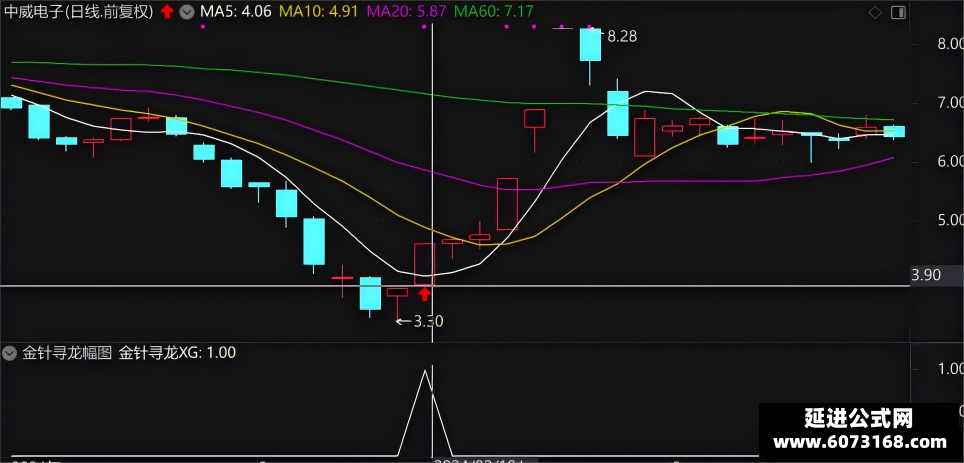Click the 金针寻龙XG: 1.00 value label
Viewport: 964px width, 463px height.
(x=177, y=353)
